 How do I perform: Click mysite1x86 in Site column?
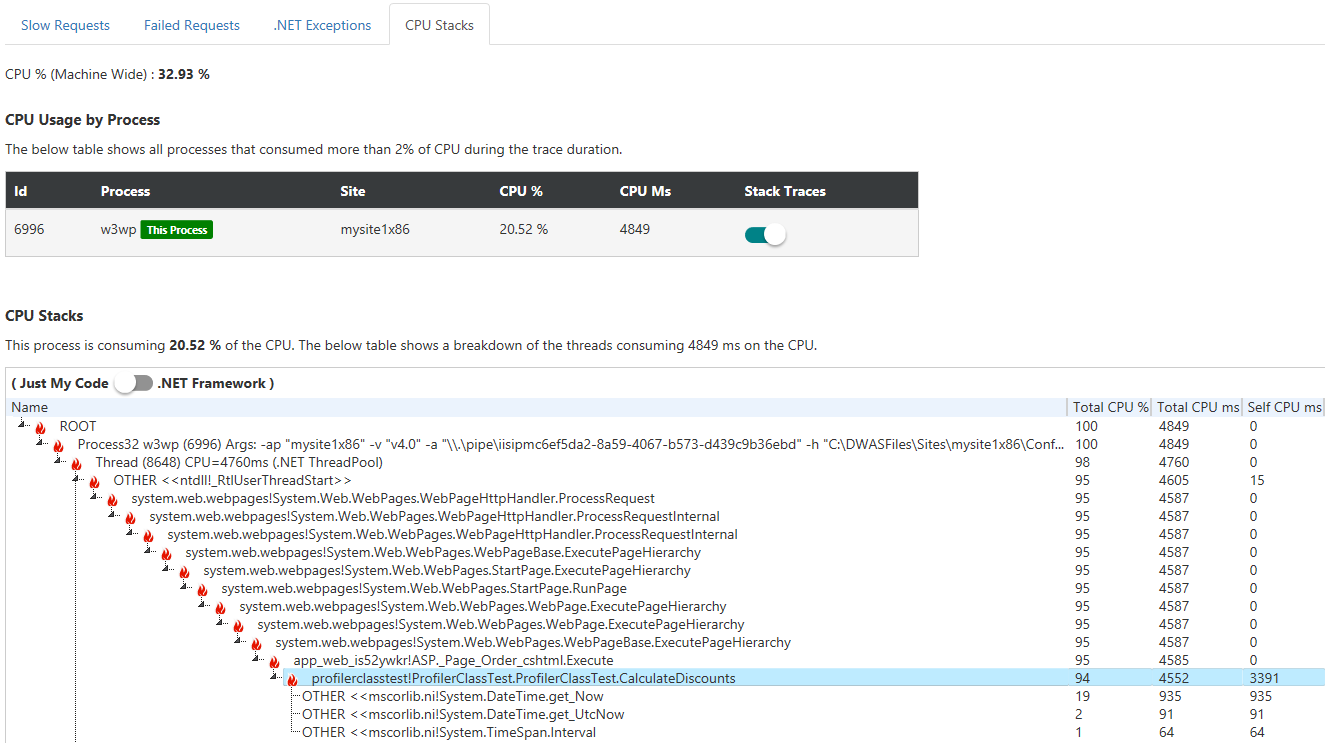[x=375, y=229]
